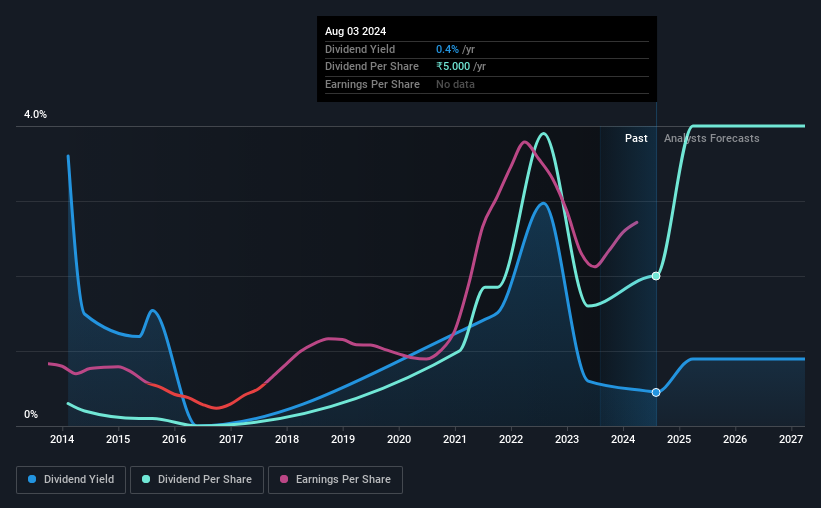This screenshot has height=508, width=821.
Task: Select the blue Dividend Yield data point marker
Action: (656, 392)
